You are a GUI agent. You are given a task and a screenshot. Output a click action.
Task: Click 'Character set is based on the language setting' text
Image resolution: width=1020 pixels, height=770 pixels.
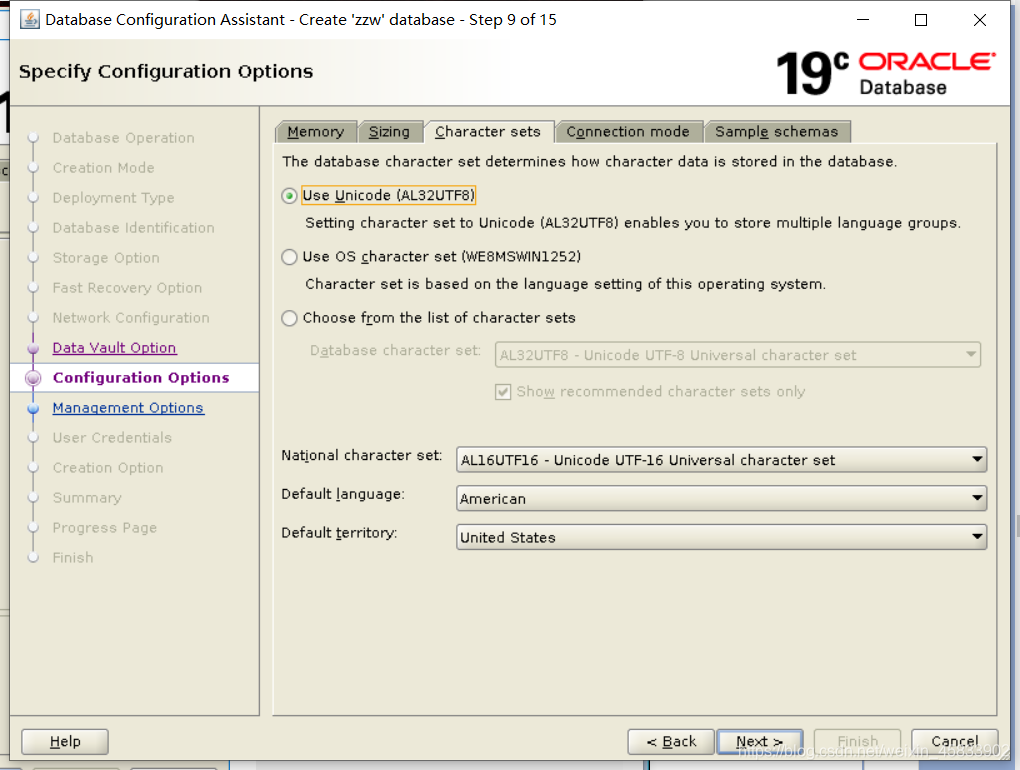(565, 284)
